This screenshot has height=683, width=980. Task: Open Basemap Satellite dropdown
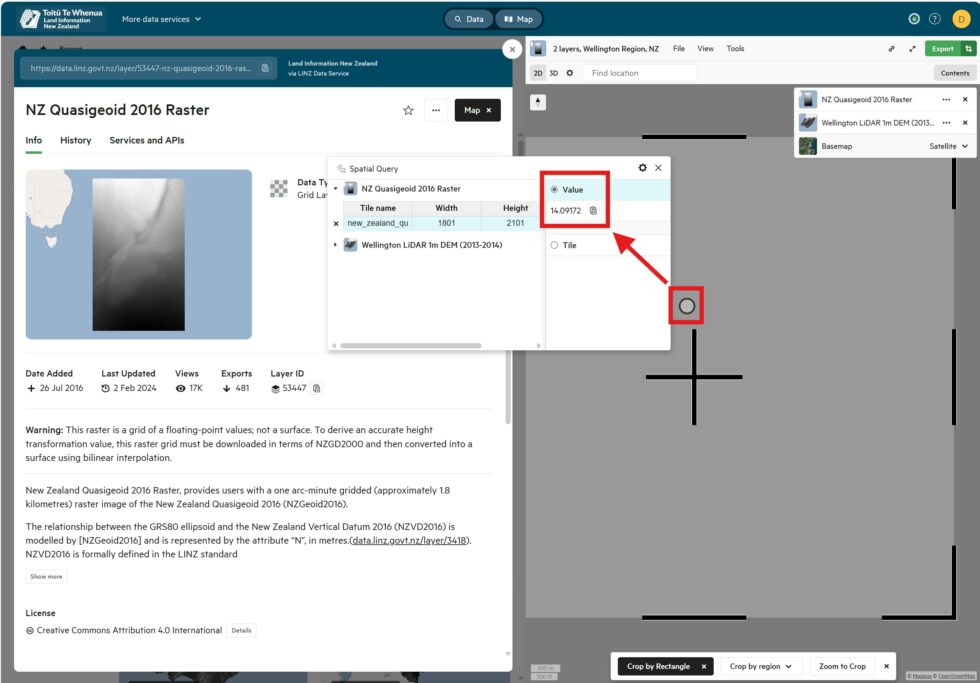click(948, 146)
